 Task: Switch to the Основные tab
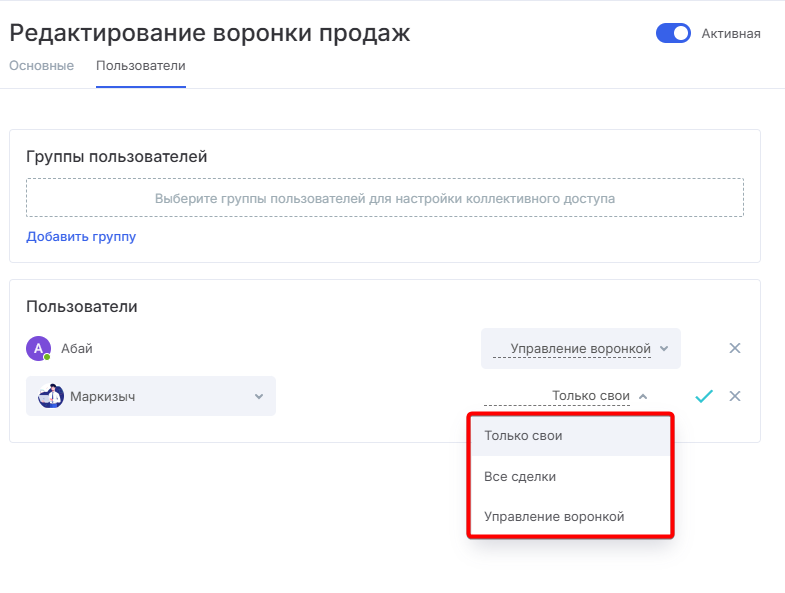coord(42,66)
